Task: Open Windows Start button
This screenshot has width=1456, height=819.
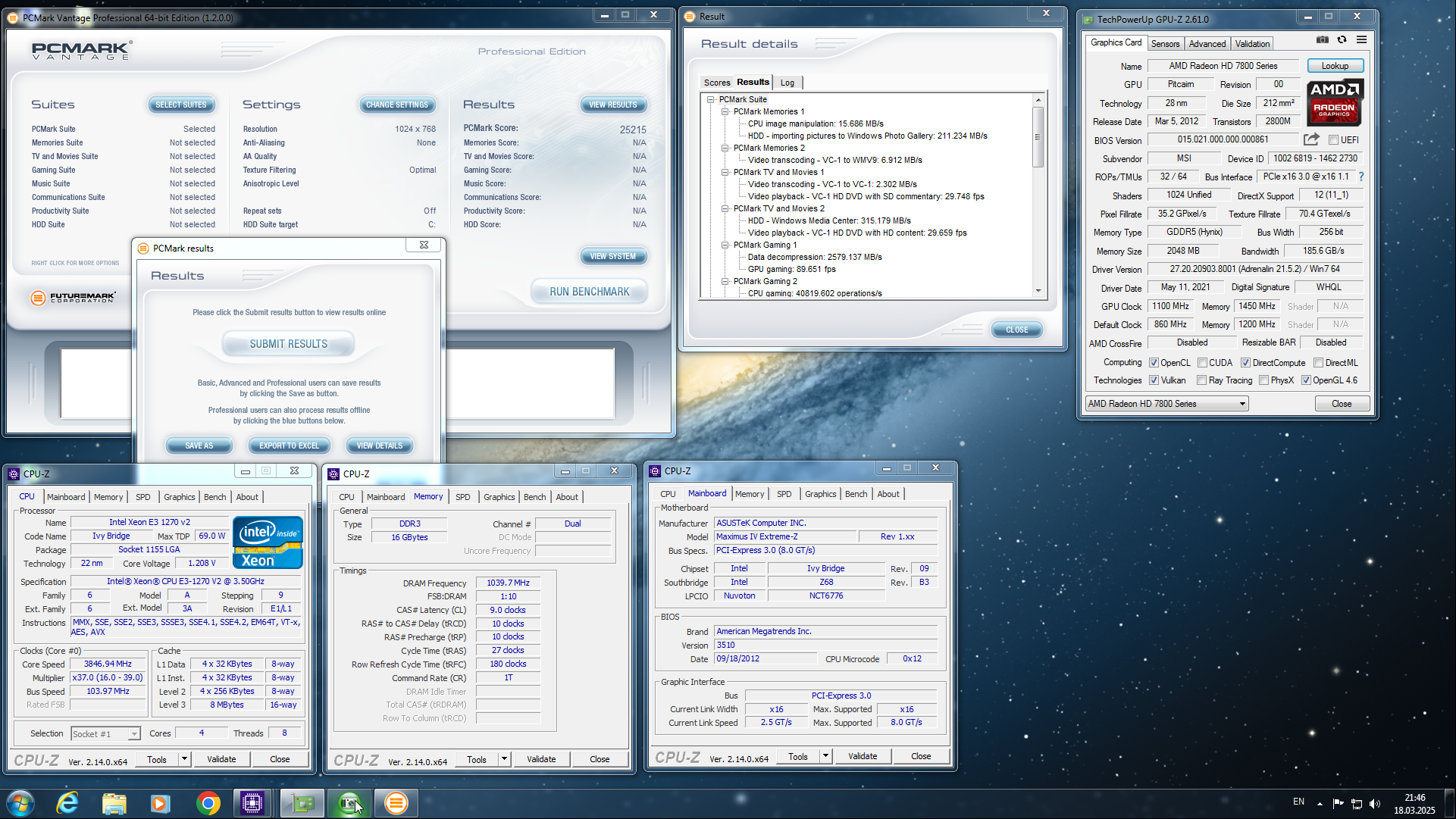Action: point(20,803)
